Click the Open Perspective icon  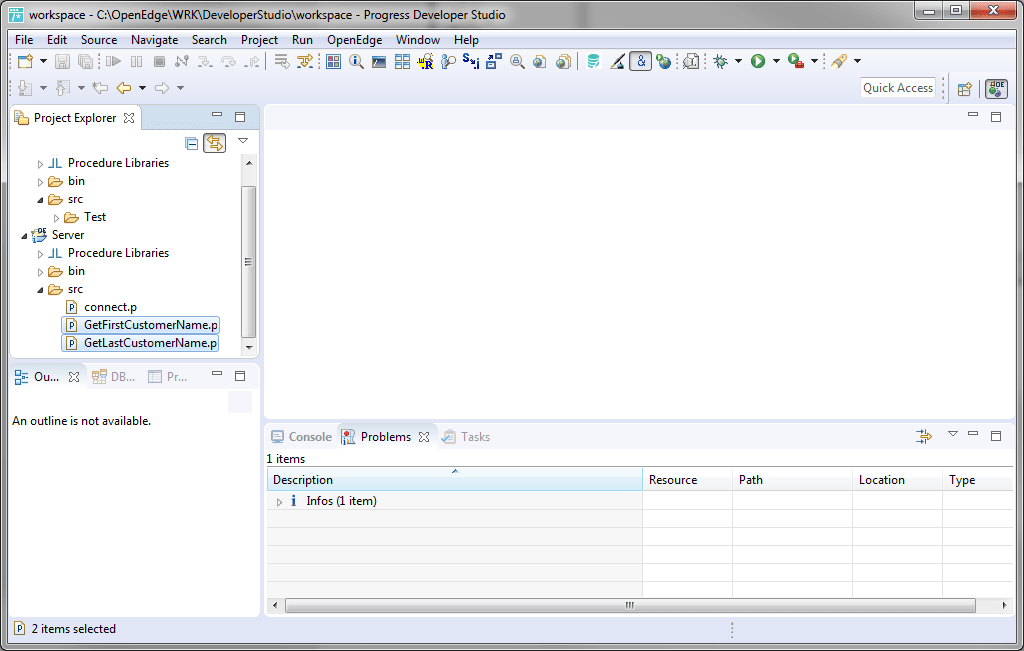[965, 89]
